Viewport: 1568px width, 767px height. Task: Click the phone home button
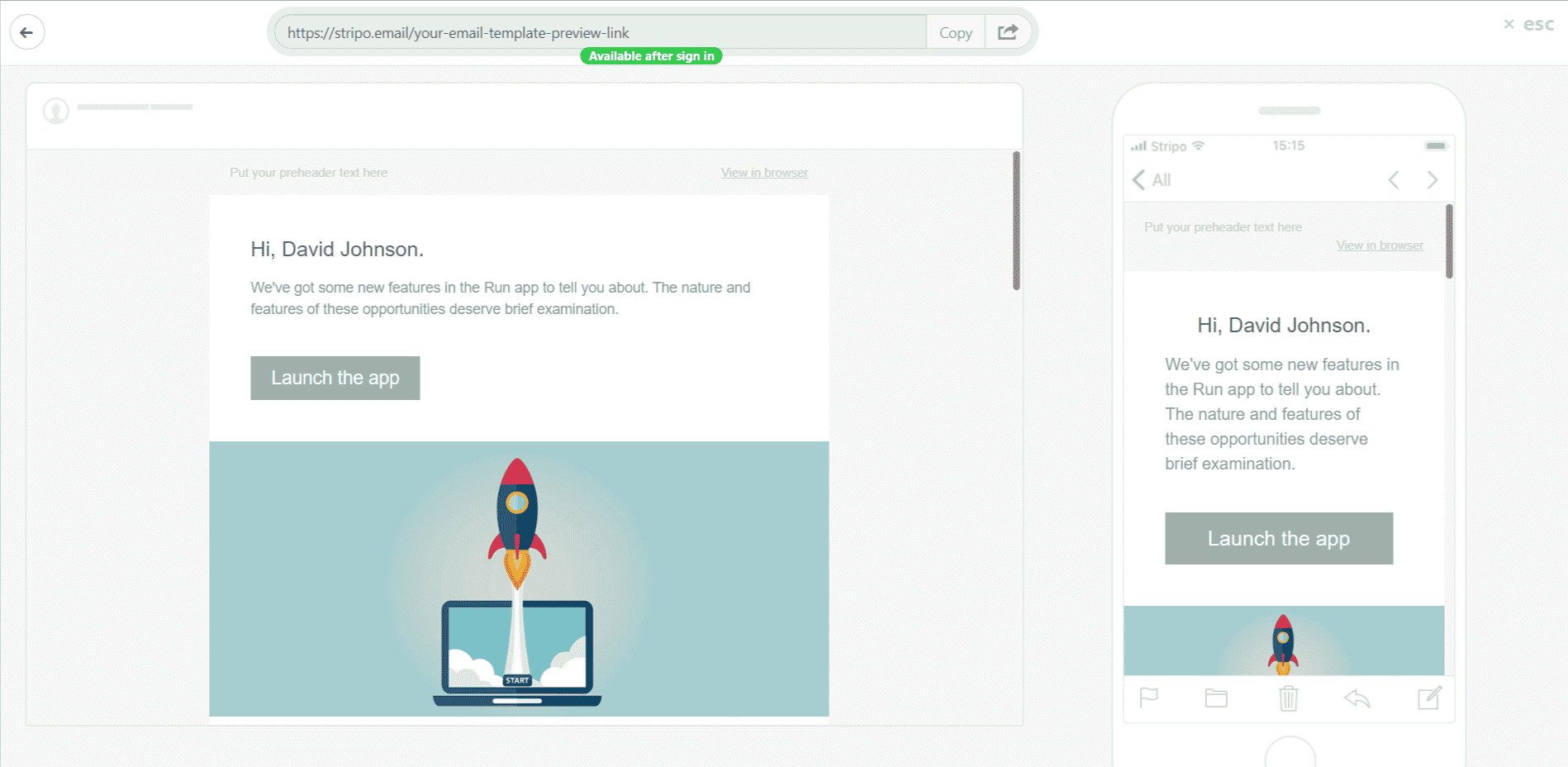[1290, 753]
